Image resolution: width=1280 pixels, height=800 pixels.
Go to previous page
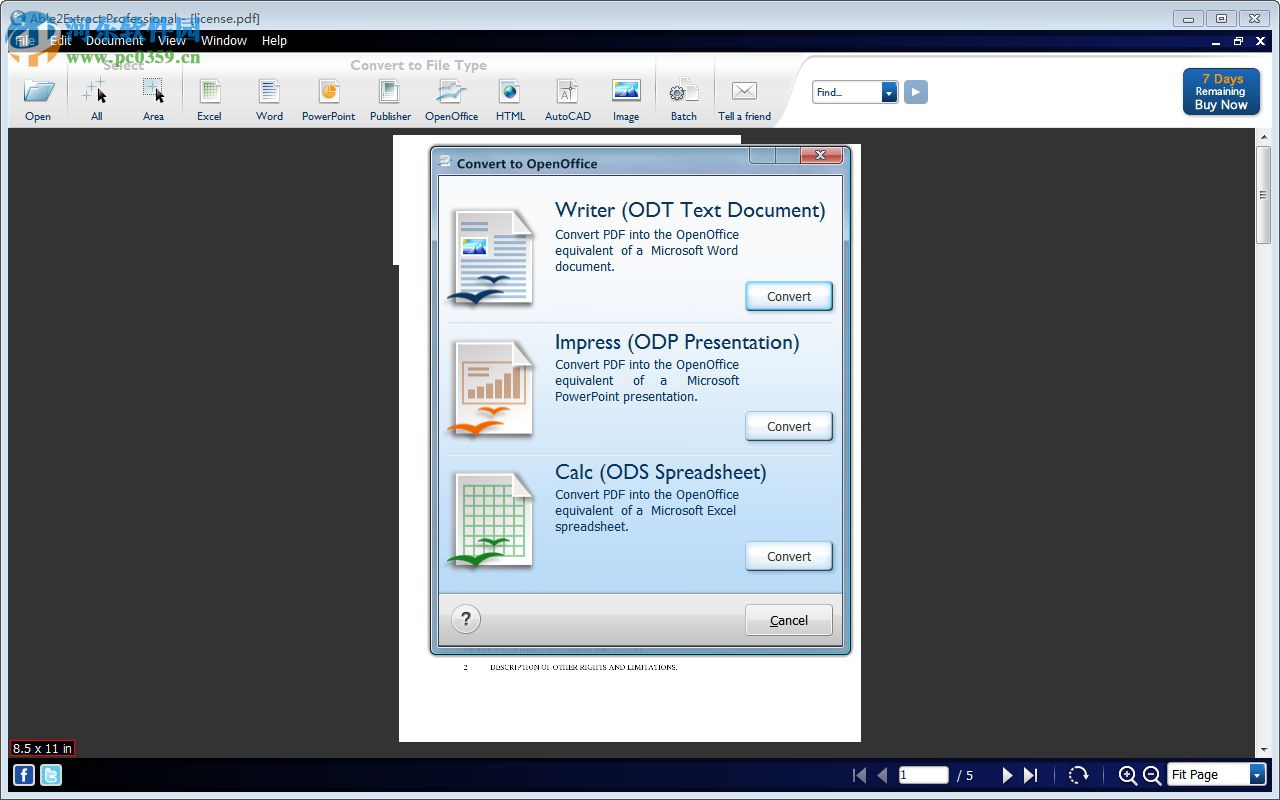(882, 775)
